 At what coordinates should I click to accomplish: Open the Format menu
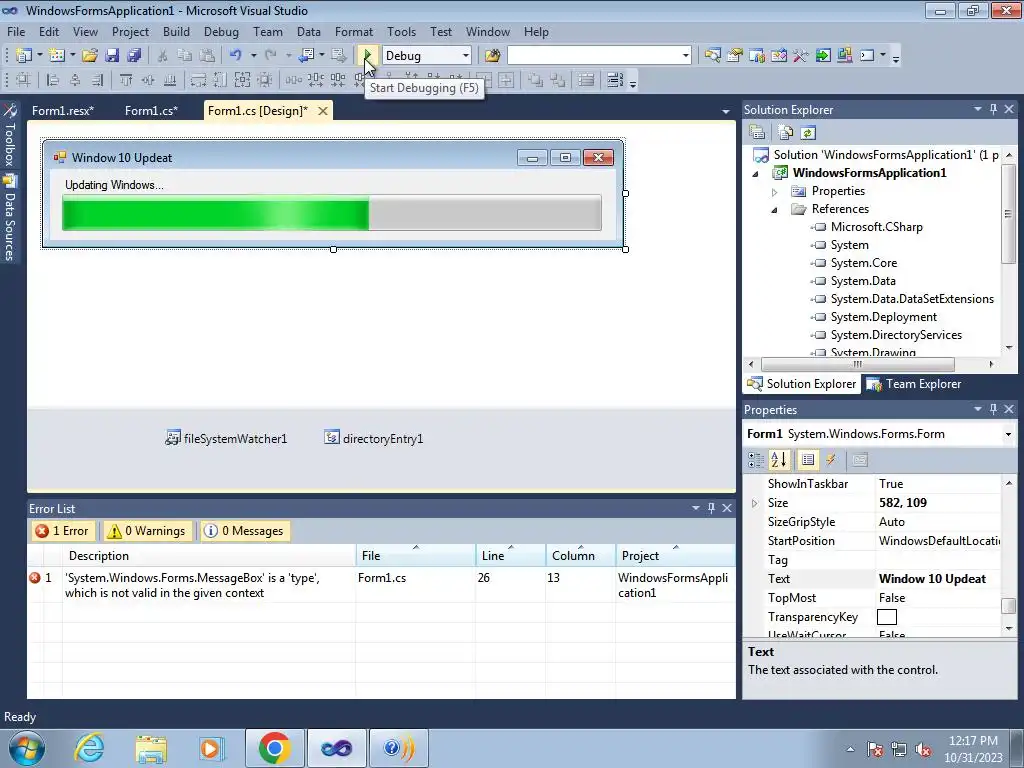click(354, 31)
